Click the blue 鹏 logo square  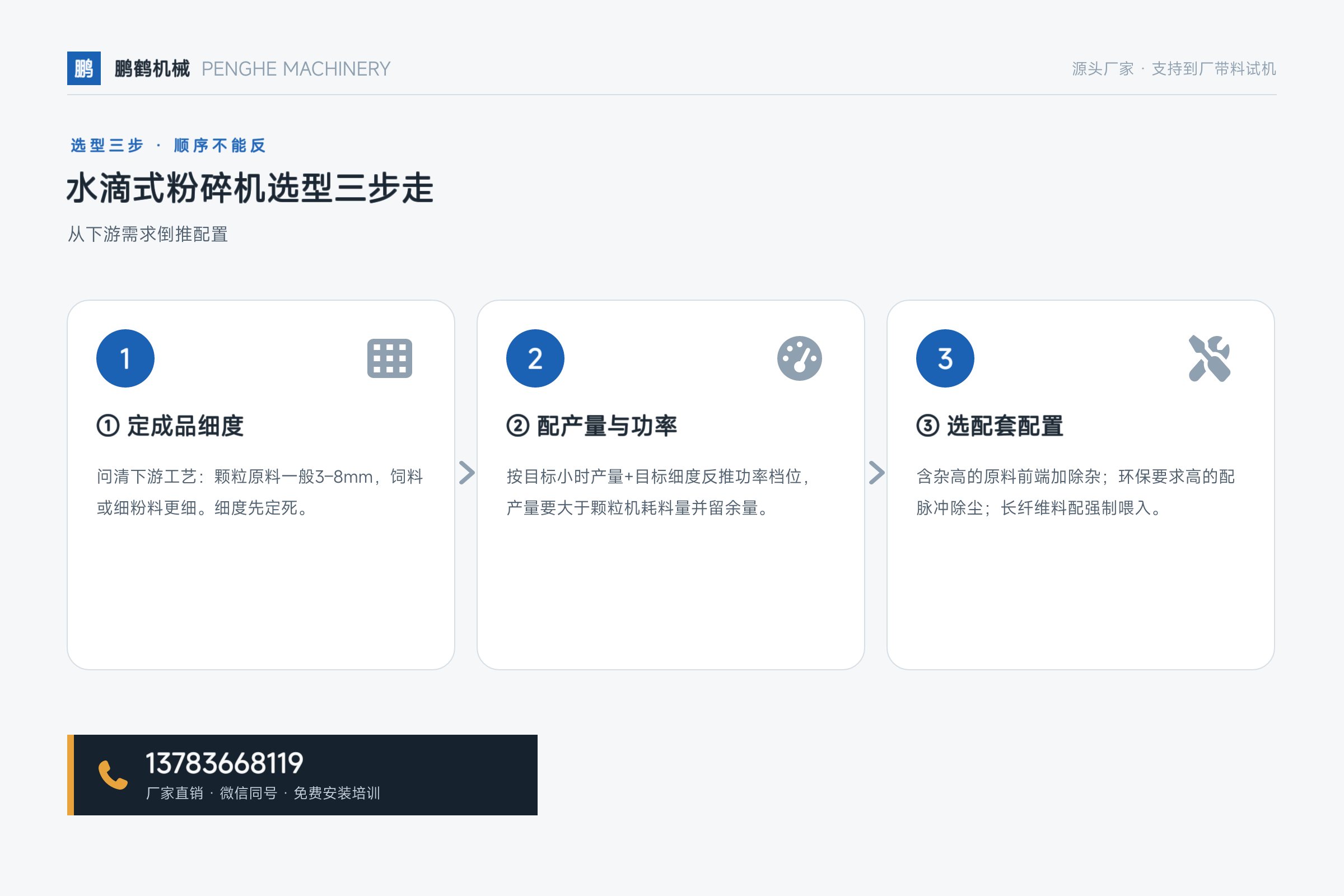[84, 68]
